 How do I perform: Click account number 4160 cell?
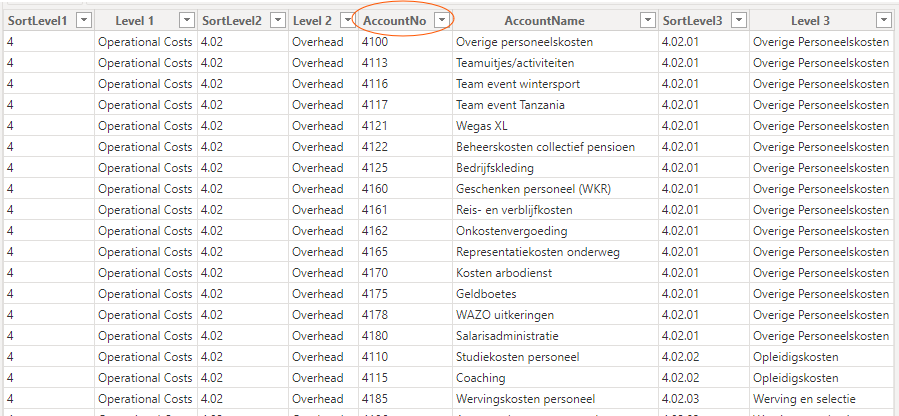coord(405,189)
